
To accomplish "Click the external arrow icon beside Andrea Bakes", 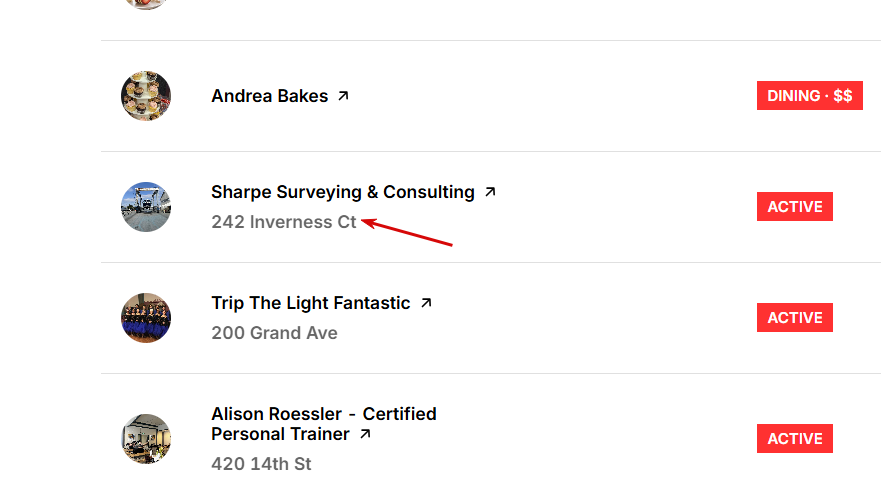I will tap(343, 96).
